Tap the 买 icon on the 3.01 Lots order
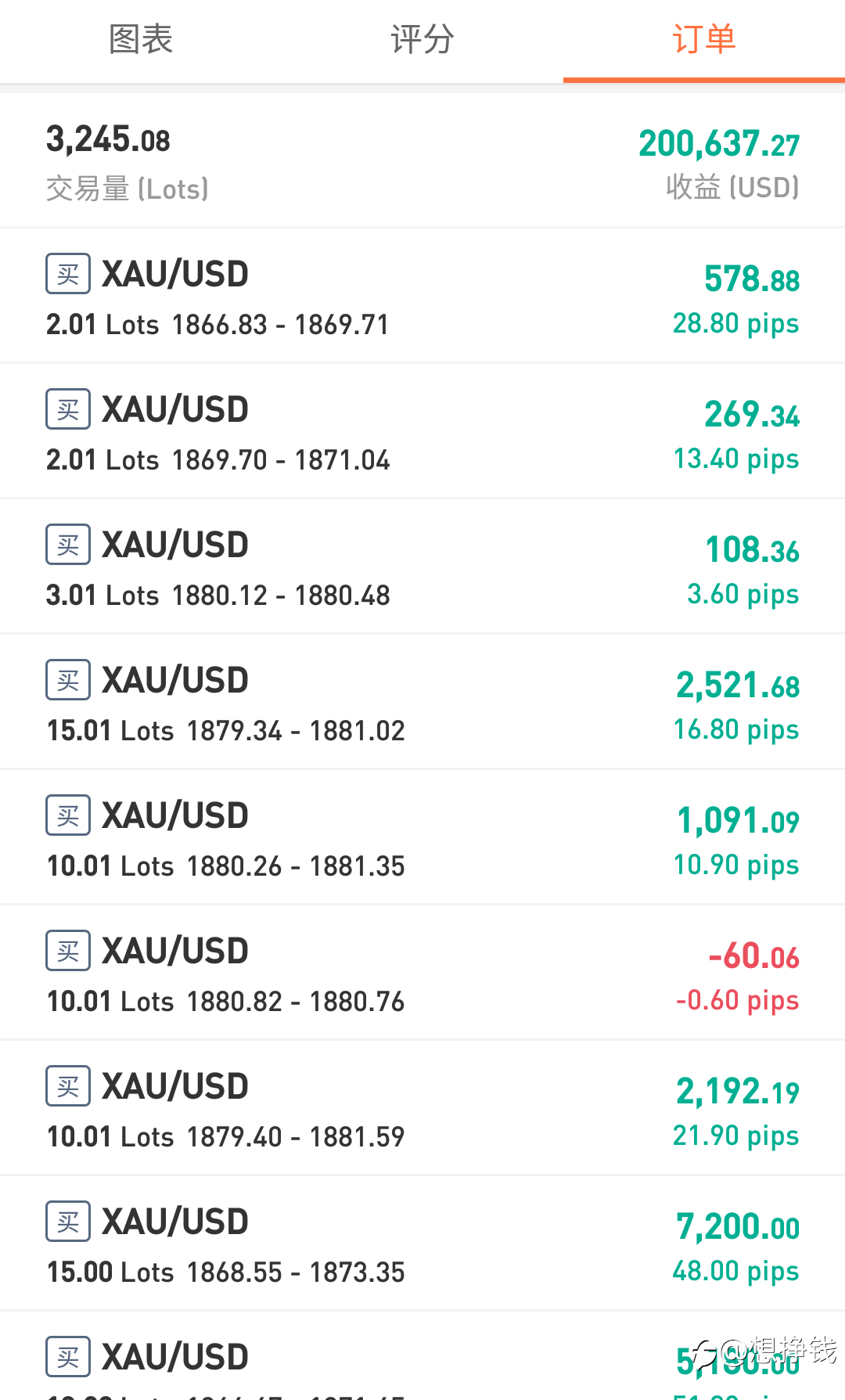The width and height of the screenshot is (845, 1400). pos(68,545)
